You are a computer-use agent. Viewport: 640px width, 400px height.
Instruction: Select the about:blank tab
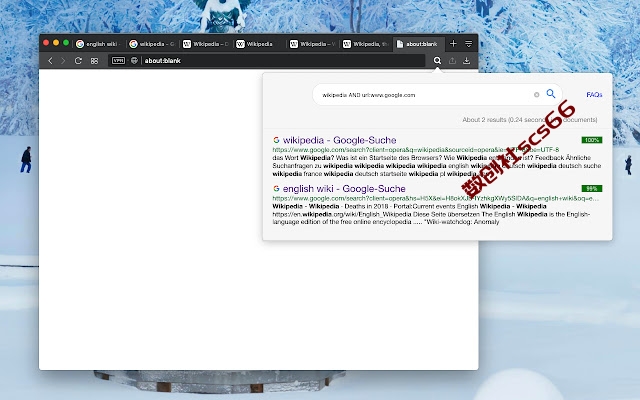click(417, 44)
